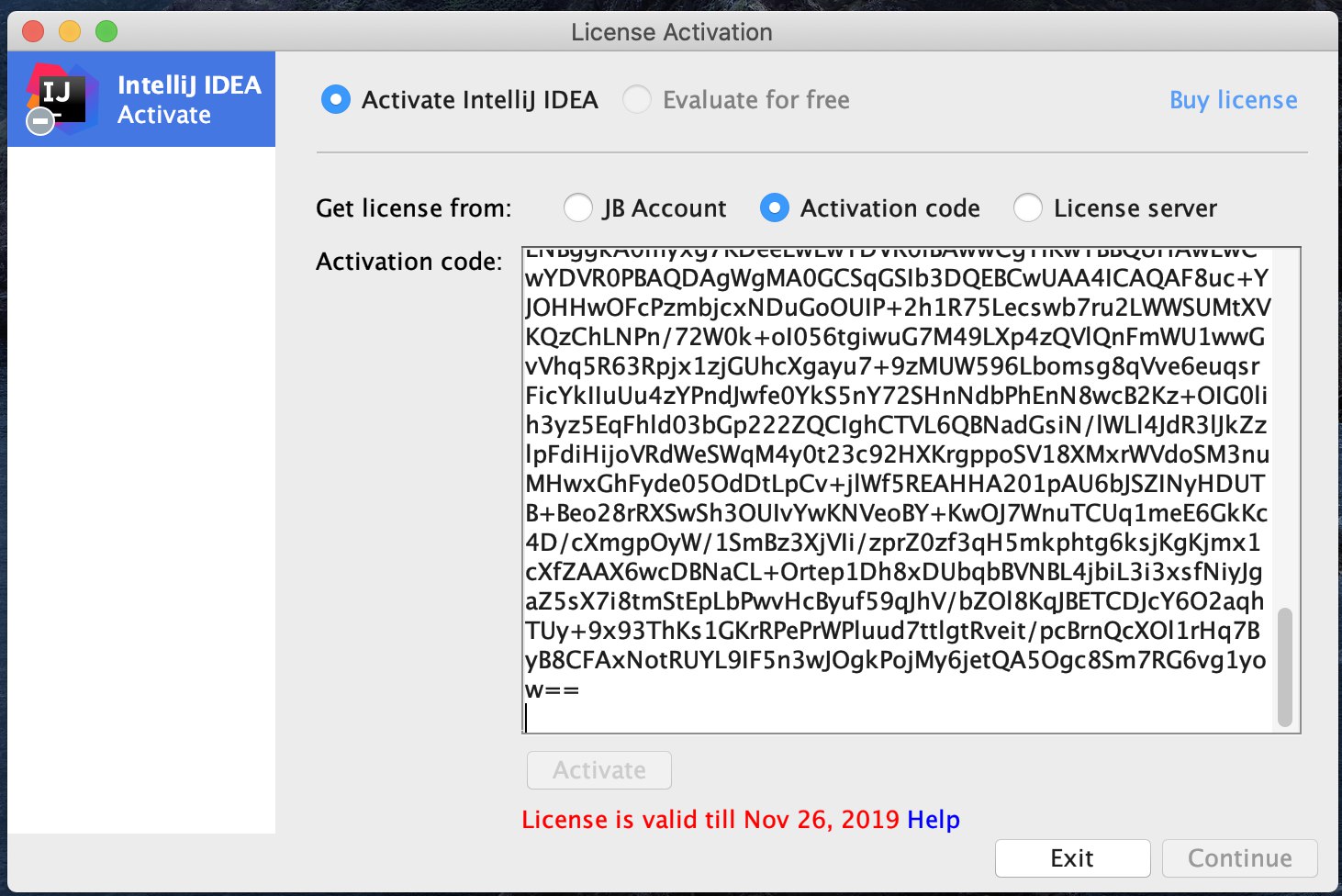The image size is (1342, 896).
Task: Open the Buy license link
Action: [x=1233, y=99]
